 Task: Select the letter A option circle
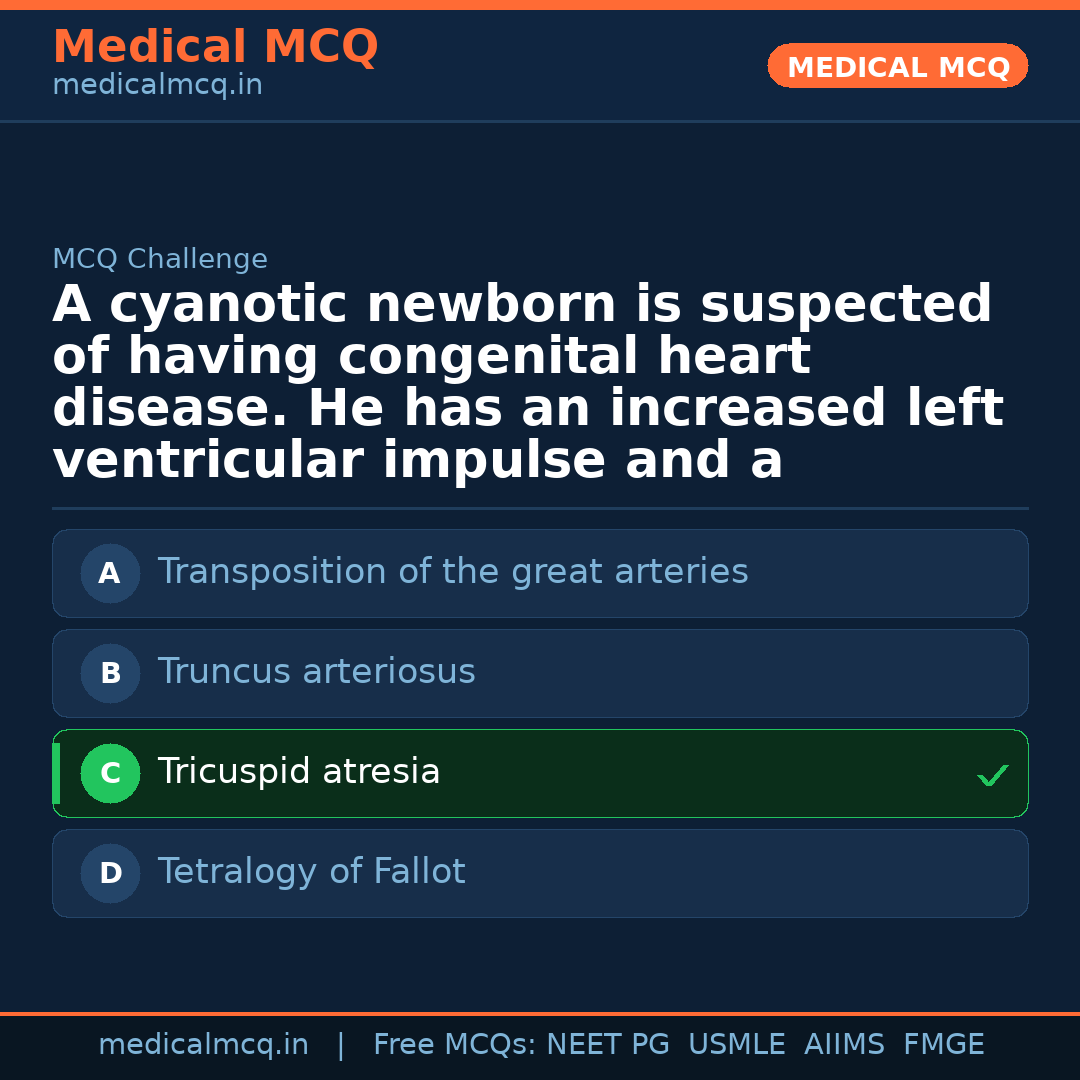[110, 573]
